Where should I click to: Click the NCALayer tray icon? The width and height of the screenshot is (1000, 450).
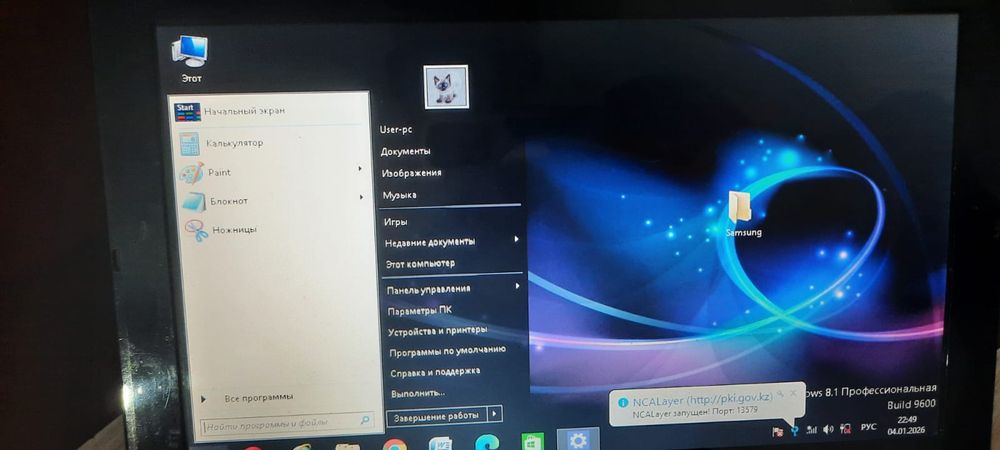794,431
